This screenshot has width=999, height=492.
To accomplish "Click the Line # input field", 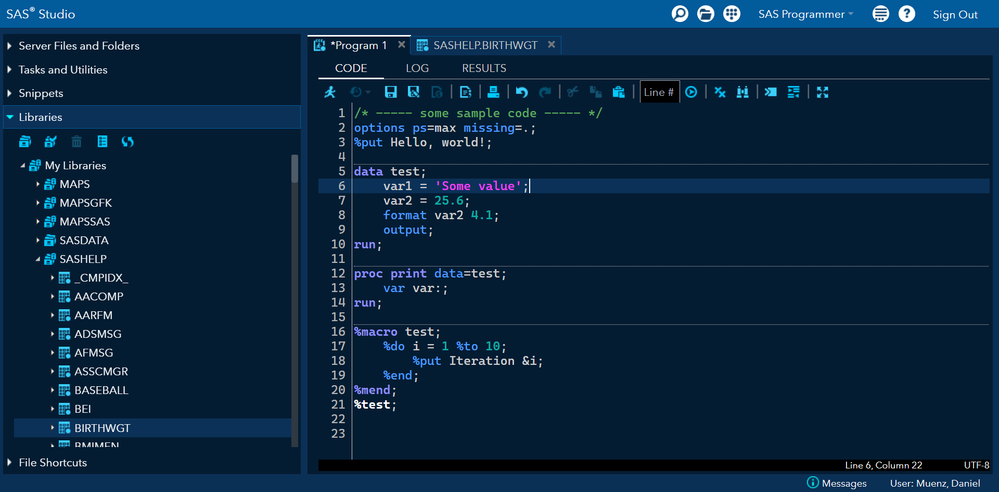I will point(658,92).
